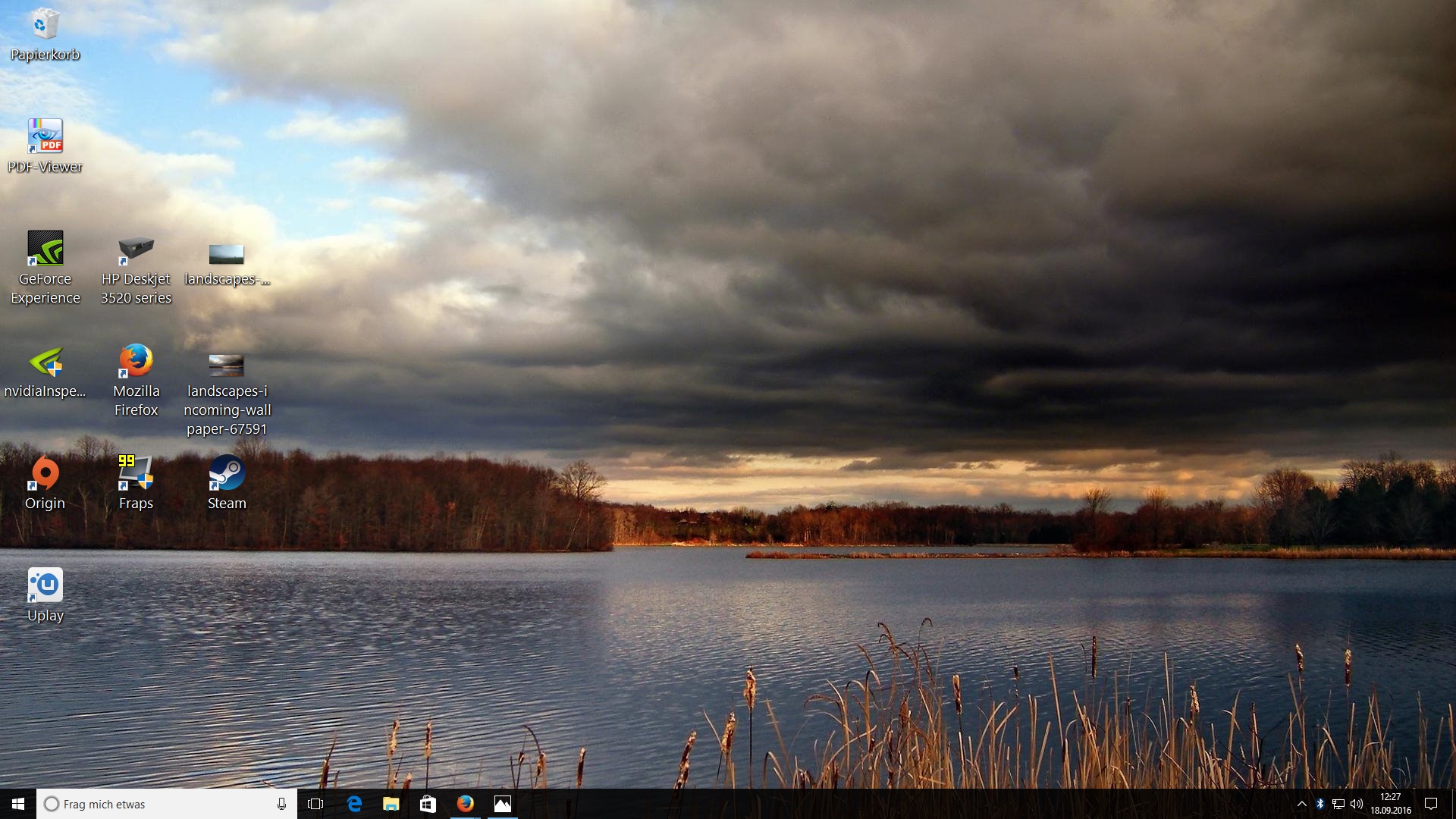Open the volume control in system tray
The height and width of the screenshot is (819, 1456).
tap(1356, 804)
